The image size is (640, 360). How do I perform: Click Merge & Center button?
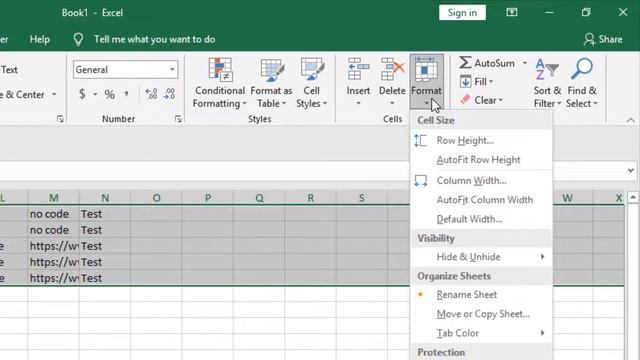click(x=23, y=94)
